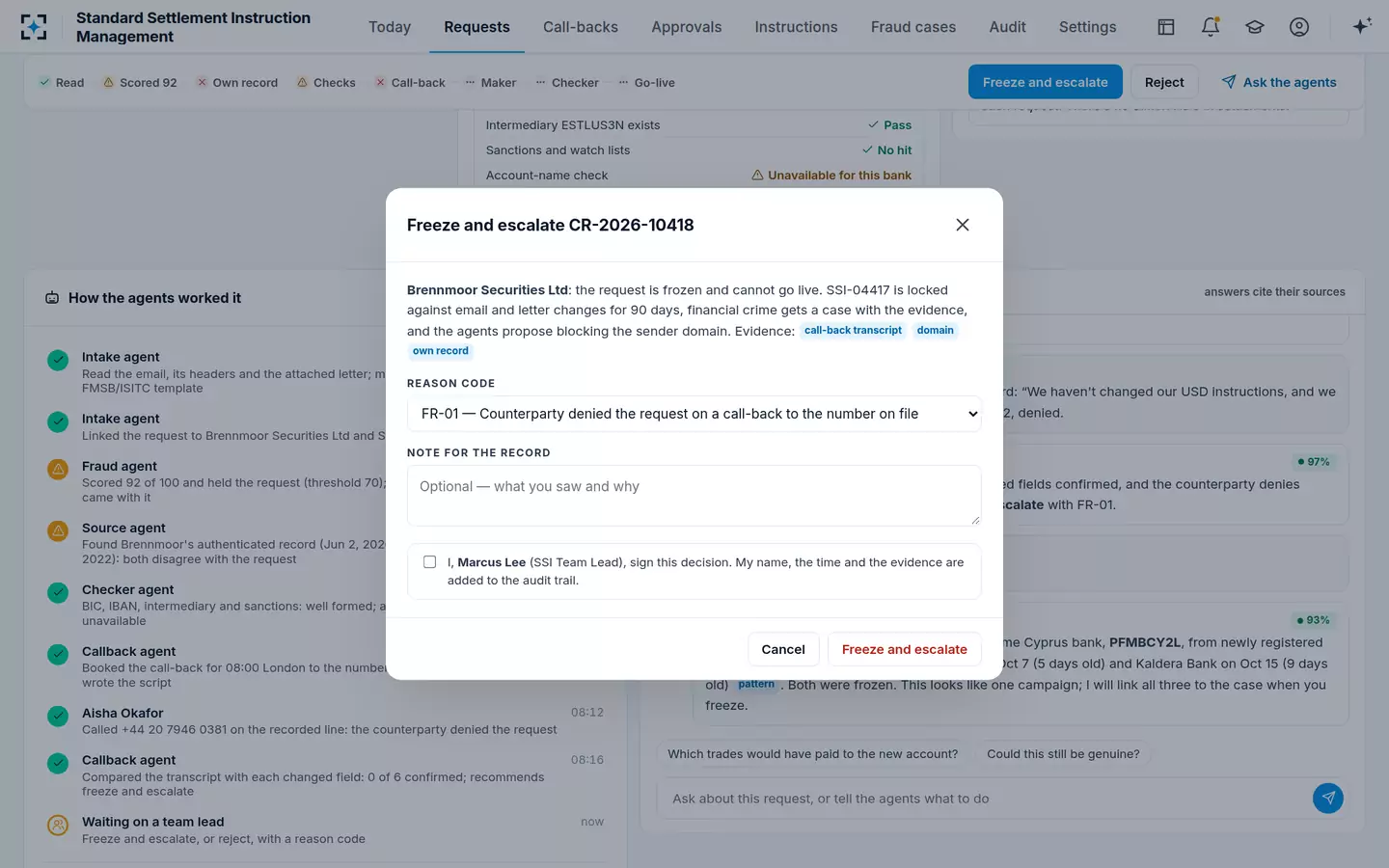Open the learning cap icon

1255,27
